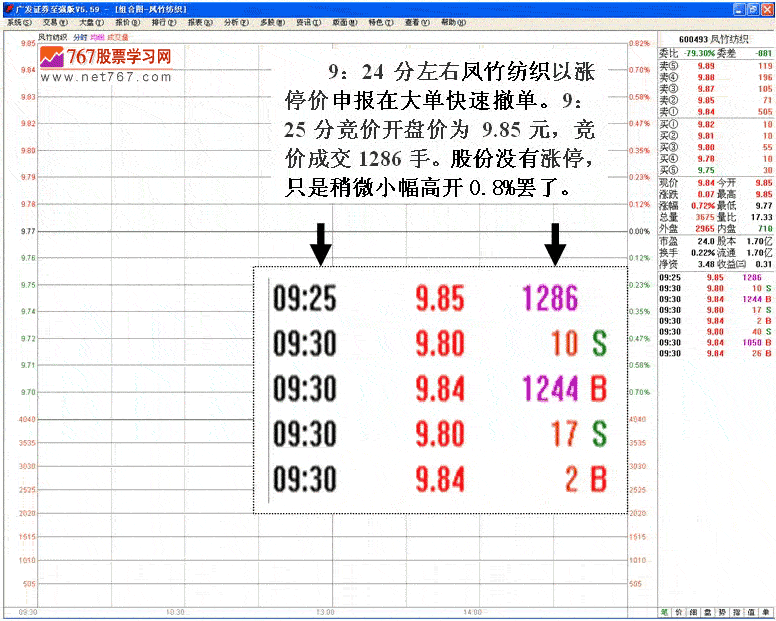This screenshot has height=621, width=776.
Task: Expand the 报价 dropdown menu
Action: tap(127, 22)
